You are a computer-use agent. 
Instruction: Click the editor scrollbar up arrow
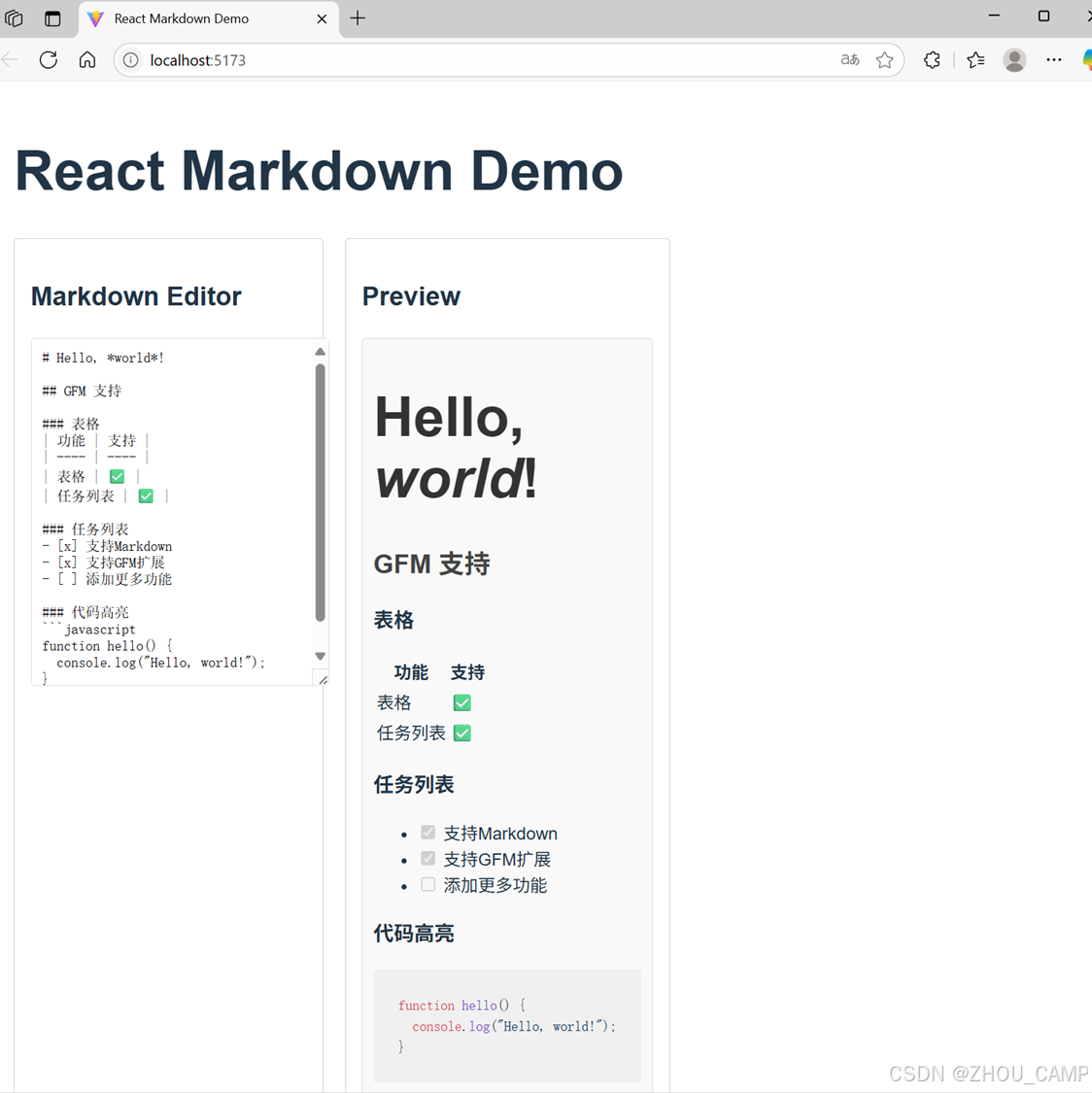tap(320, 352)
